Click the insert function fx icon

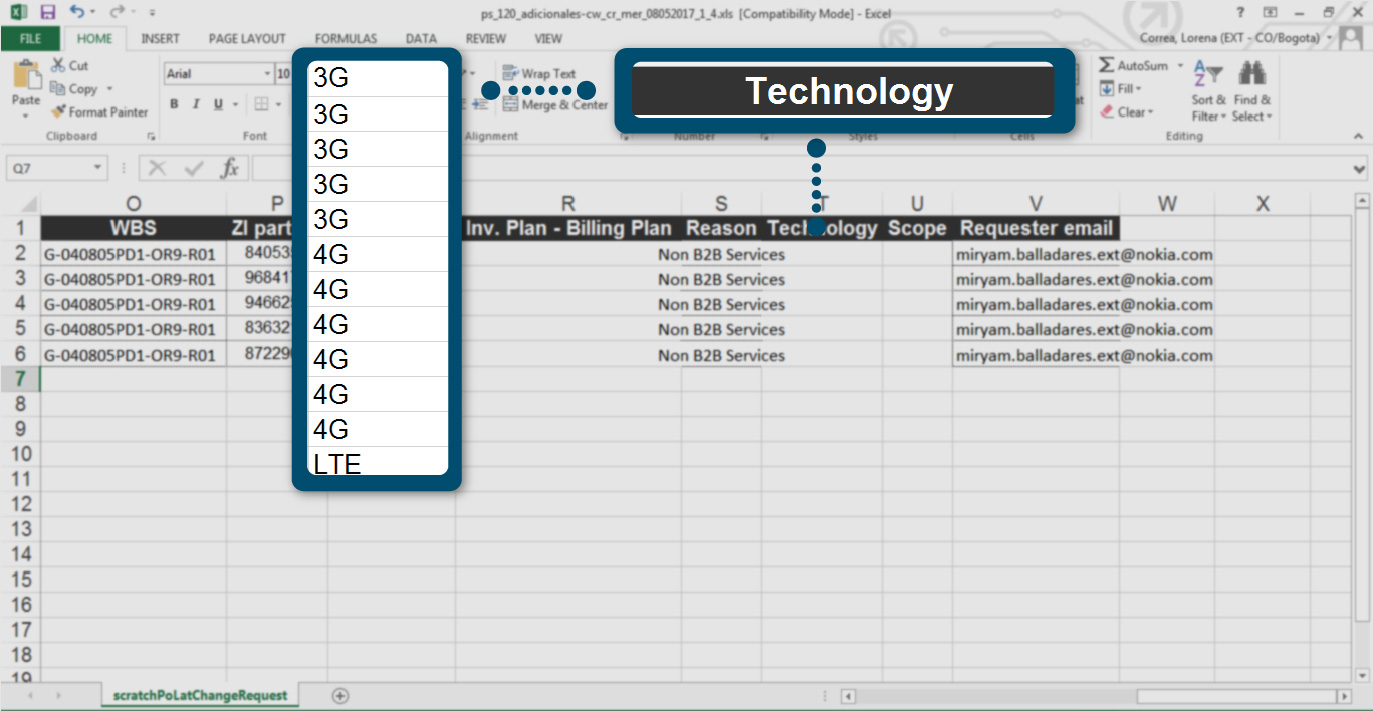pos(229,168)
